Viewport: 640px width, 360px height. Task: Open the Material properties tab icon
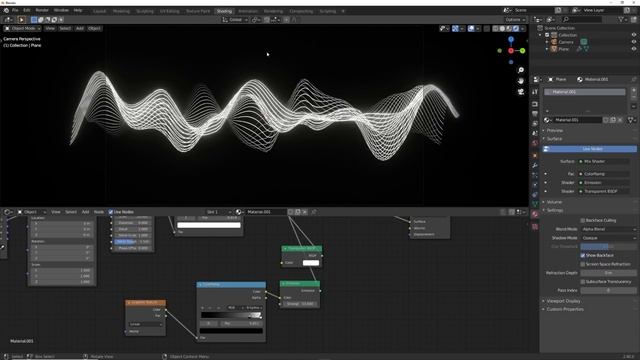click(535, 214)
